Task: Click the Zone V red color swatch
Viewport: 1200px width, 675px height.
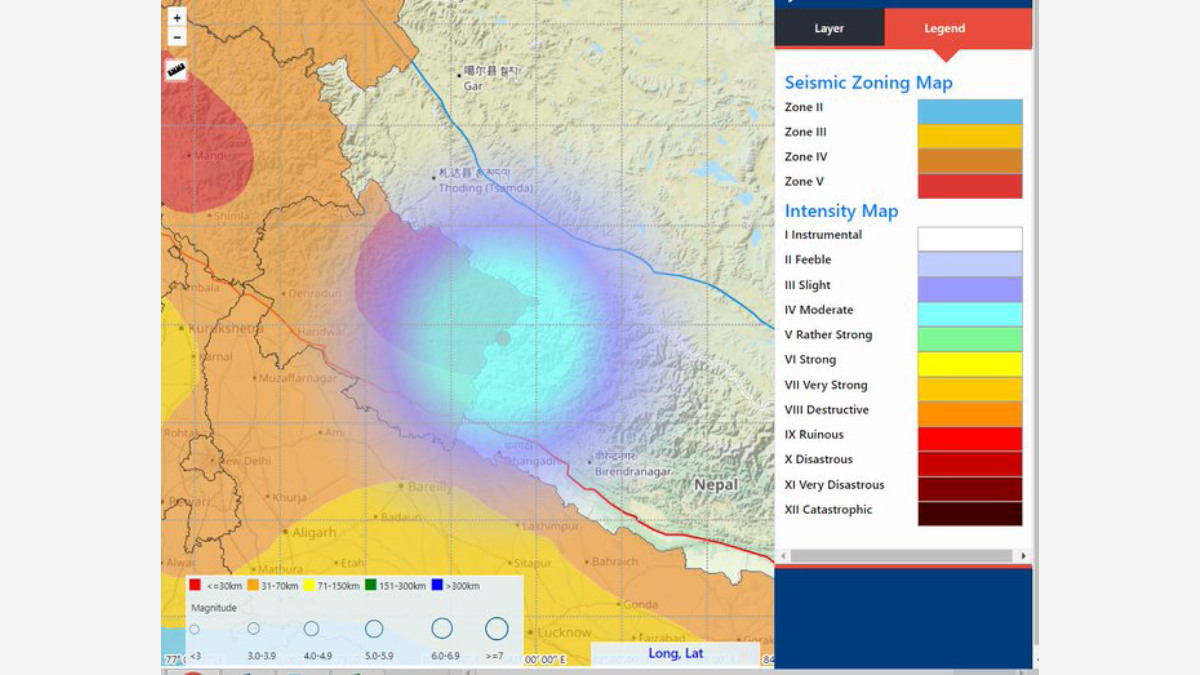Action: [x=969, y=186]
